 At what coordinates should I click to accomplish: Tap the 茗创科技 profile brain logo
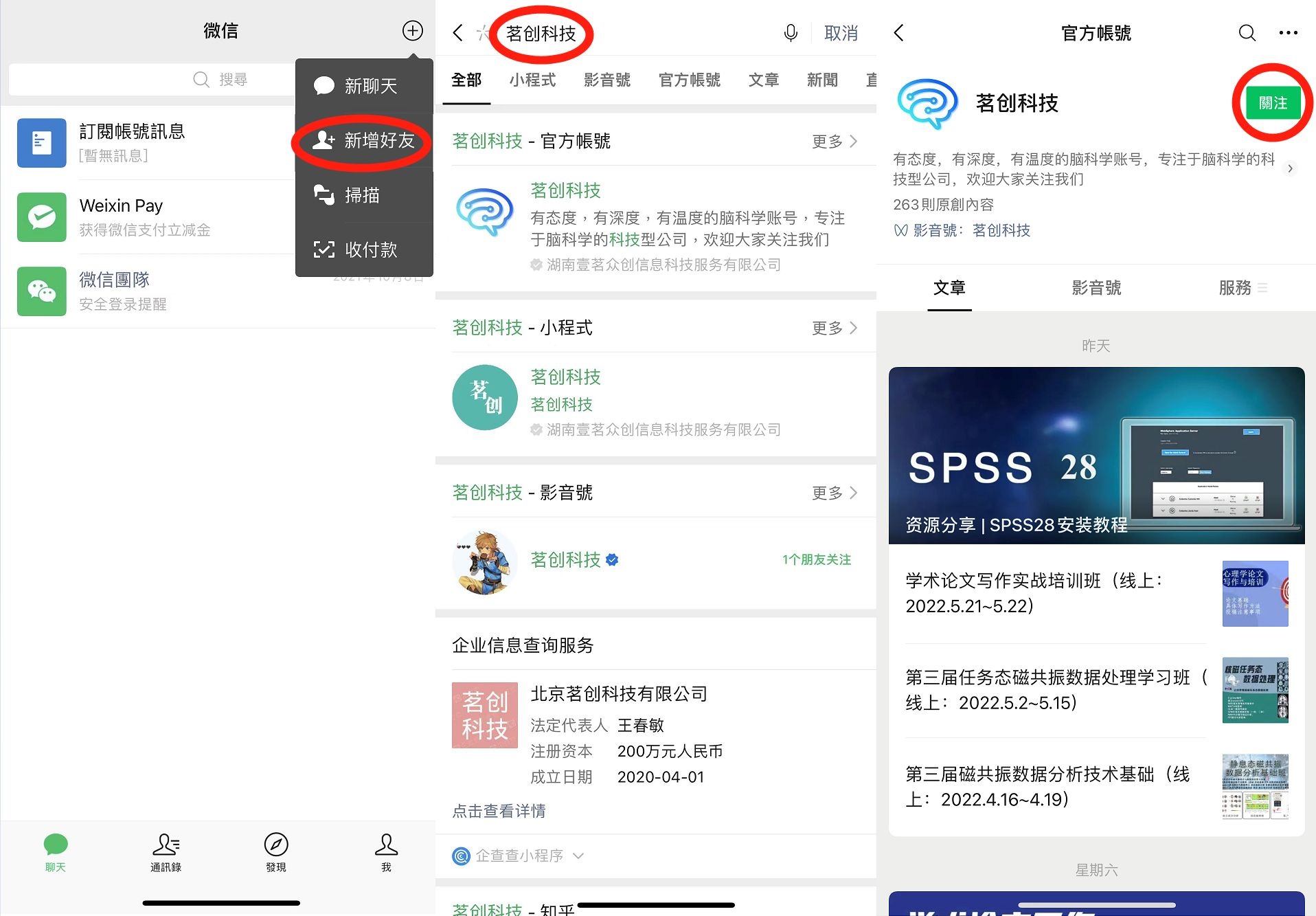point(927,104)
